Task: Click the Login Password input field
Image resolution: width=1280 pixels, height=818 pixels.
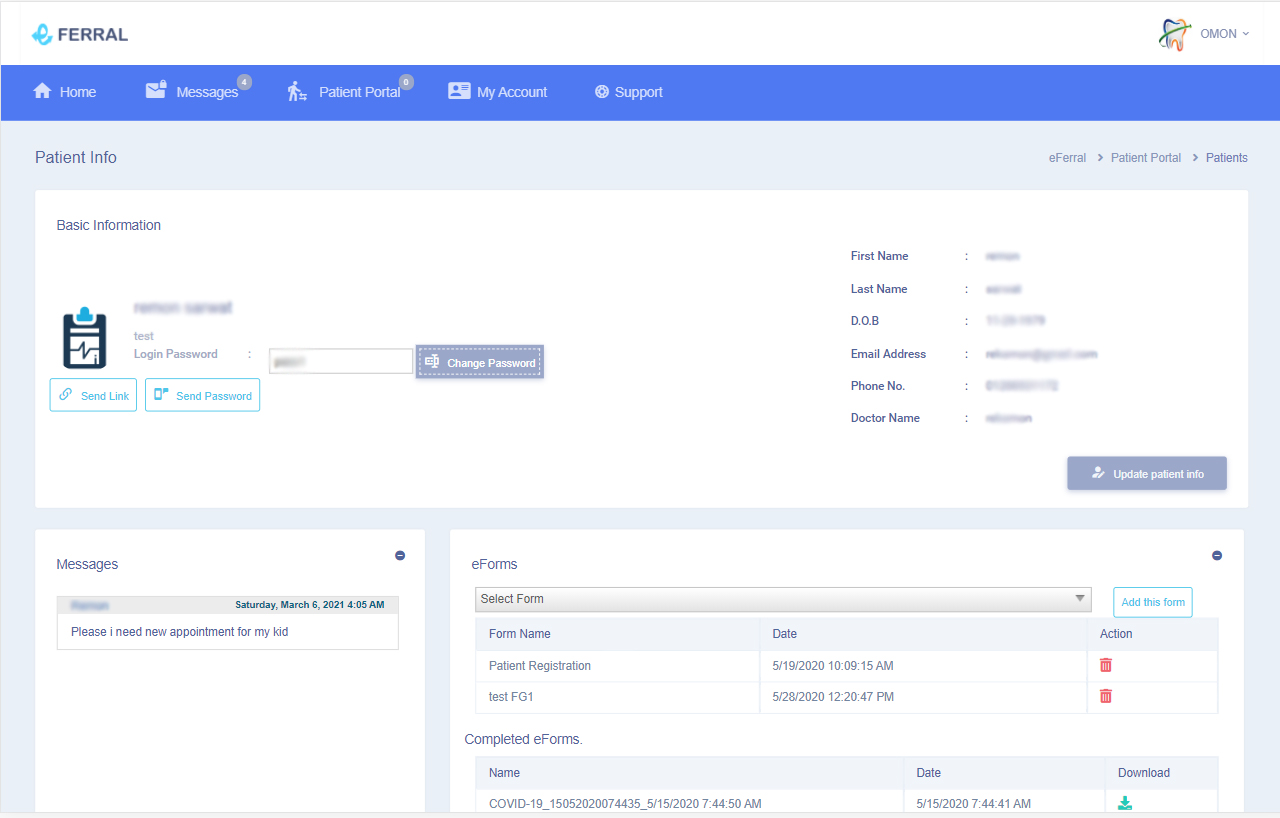Action: (x=340, y=361)
